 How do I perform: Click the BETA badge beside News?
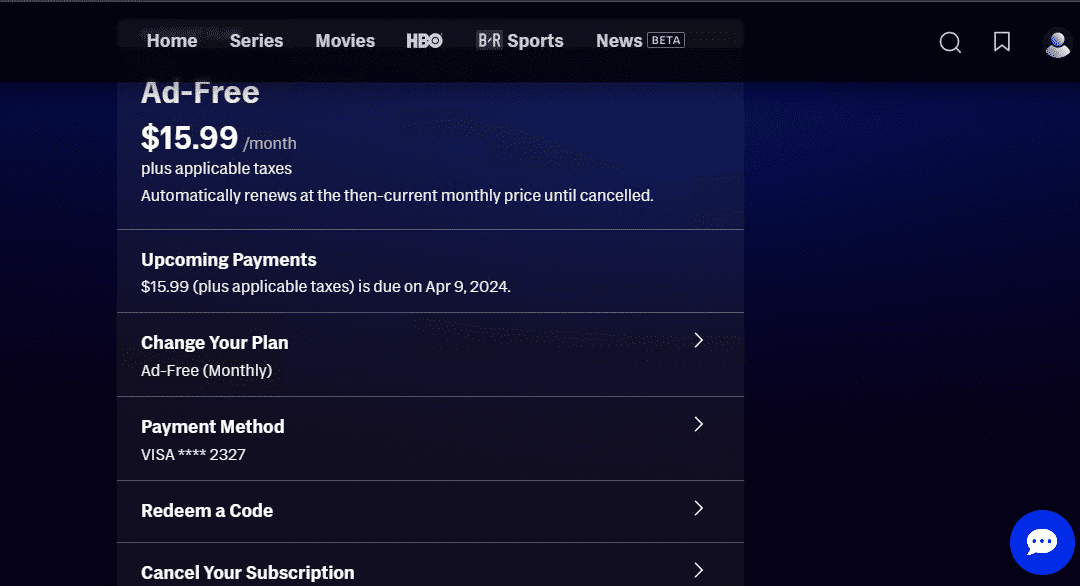click(665, 40)
